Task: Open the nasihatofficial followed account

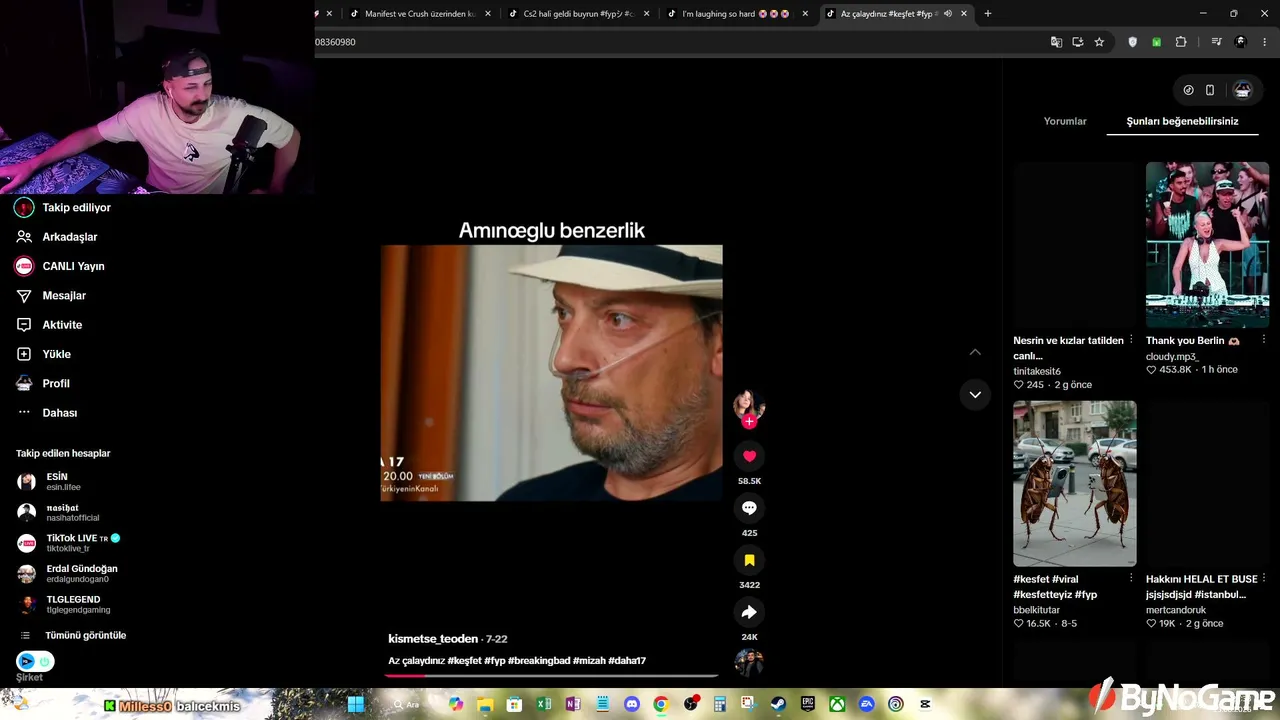Action: [x=58, y=512]
